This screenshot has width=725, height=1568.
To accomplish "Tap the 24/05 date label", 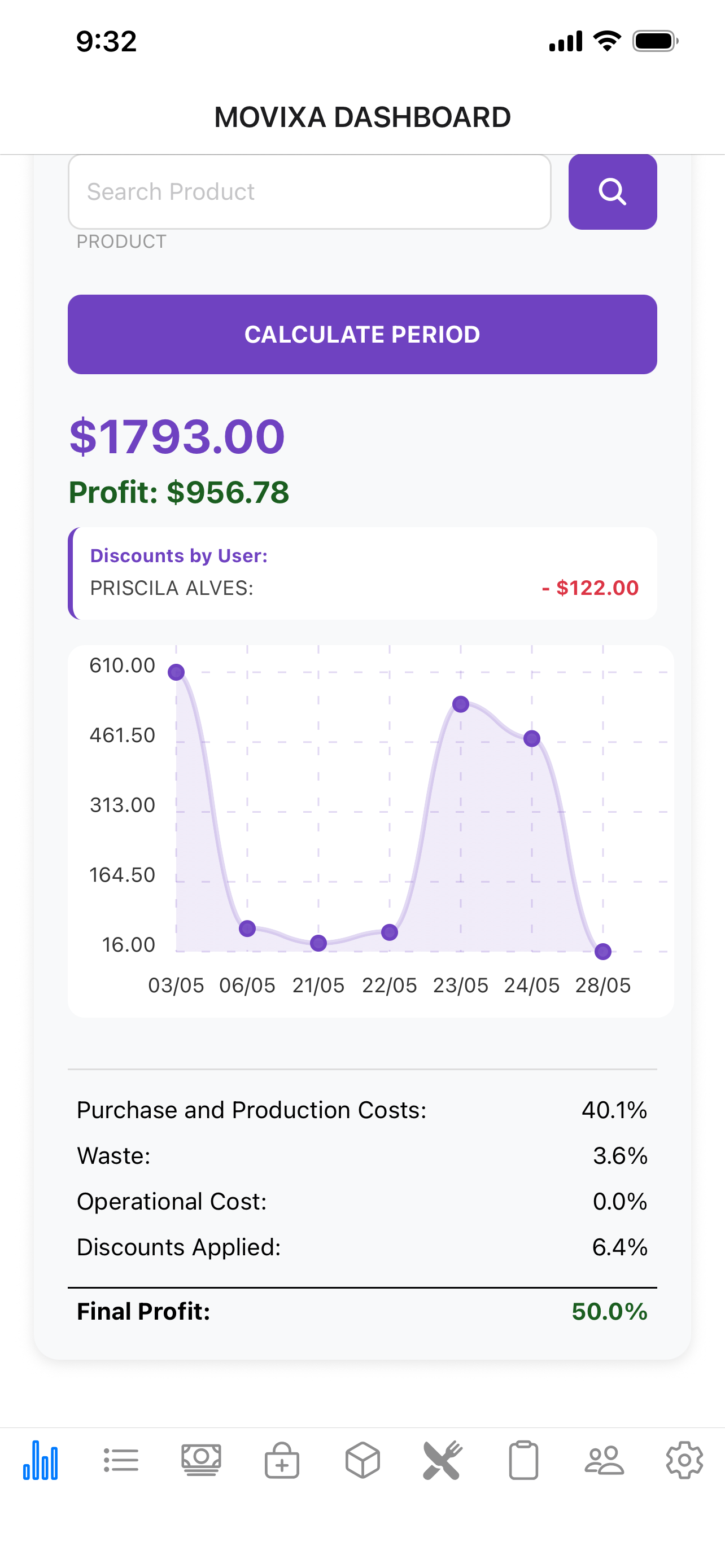I will coord(532,986).
